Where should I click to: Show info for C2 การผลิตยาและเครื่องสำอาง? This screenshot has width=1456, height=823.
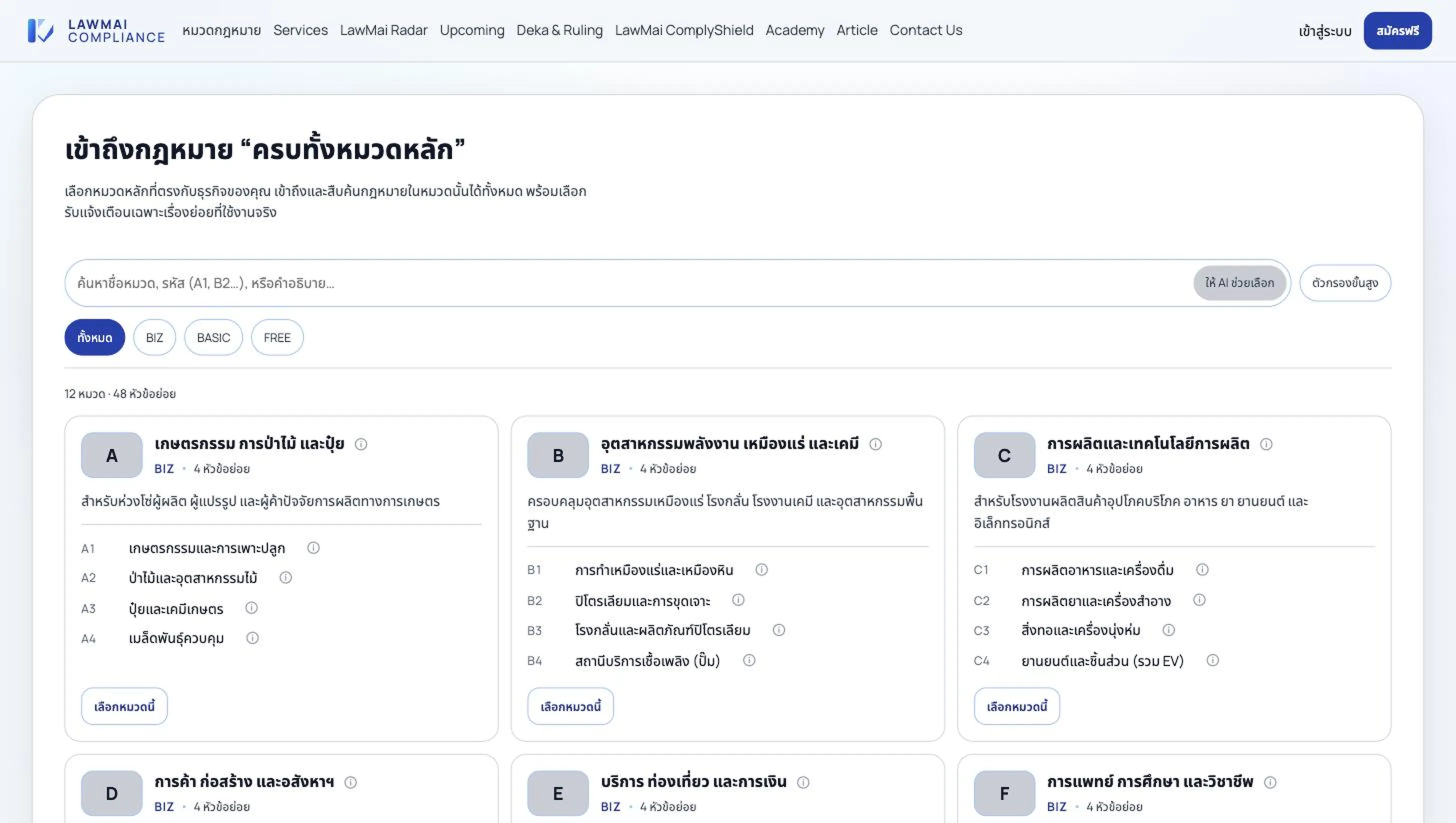point(1199,599)
